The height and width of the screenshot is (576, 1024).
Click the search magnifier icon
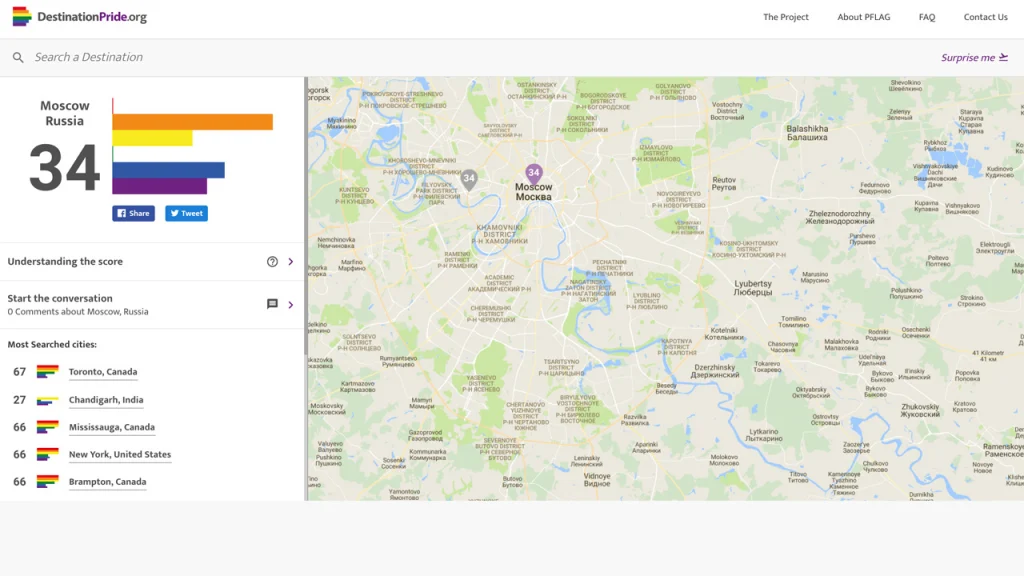[18, 57]
